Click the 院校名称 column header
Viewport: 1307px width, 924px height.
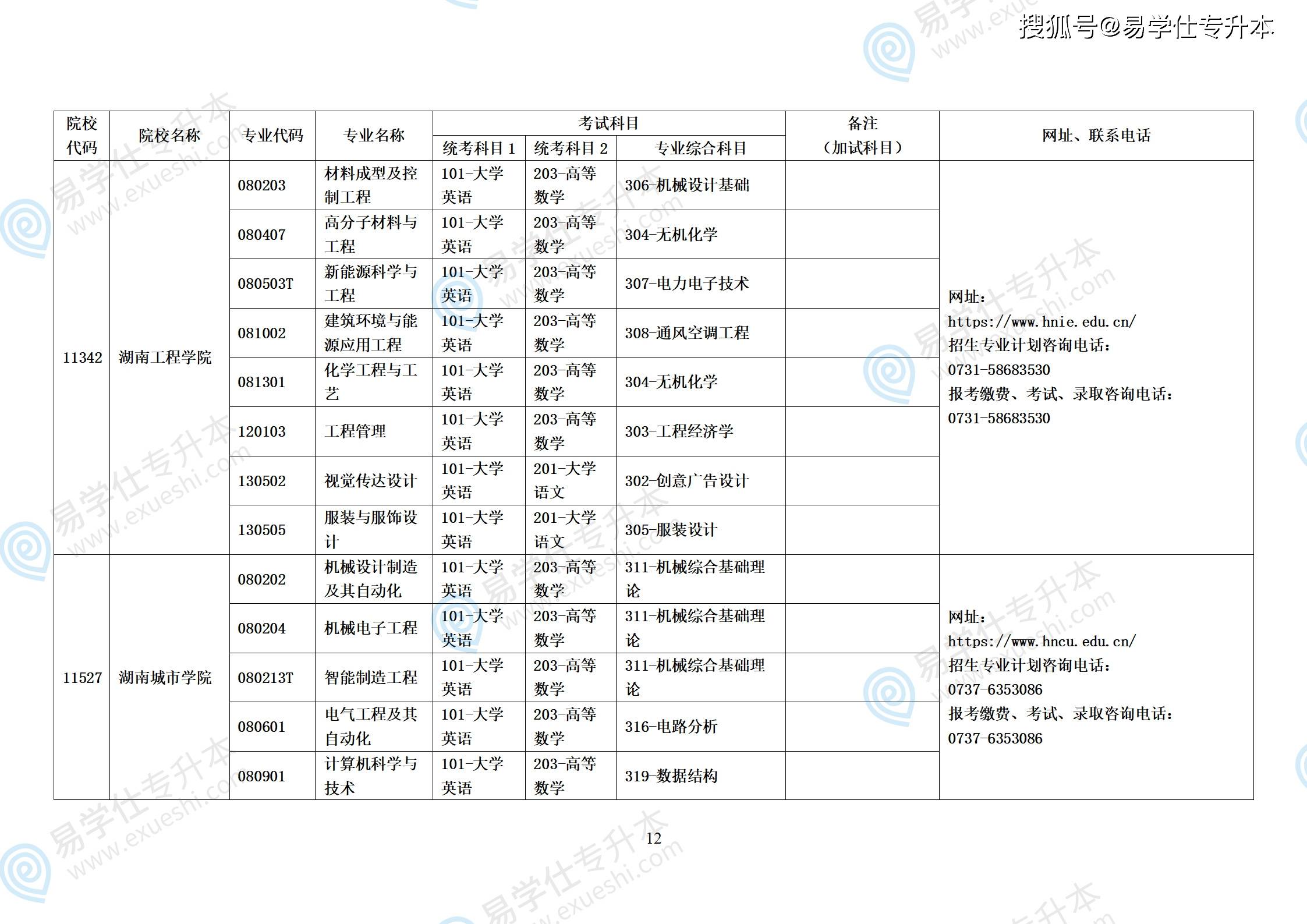(x=169, y=136)
